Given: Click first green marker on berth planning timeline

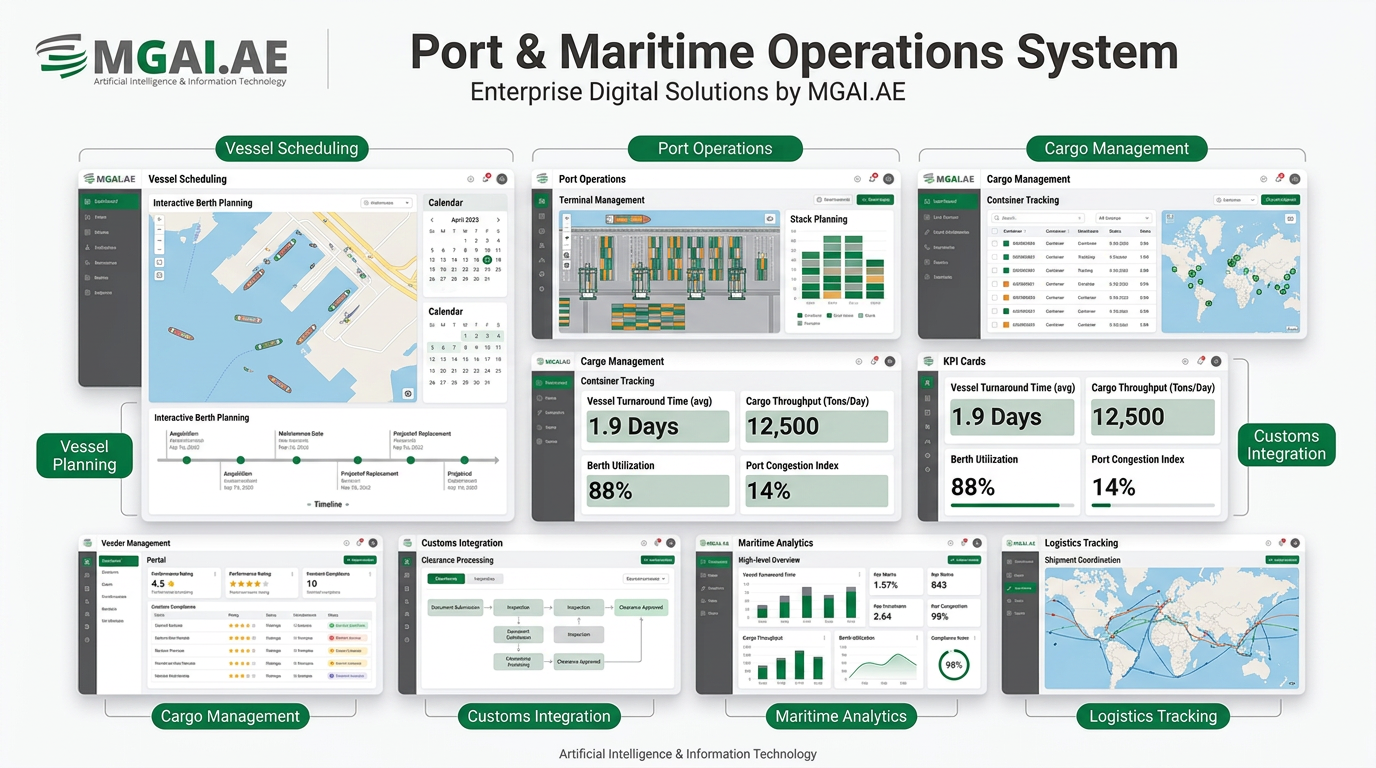Looking at the screenshot, I should pyautogui.click(x=187, y=460).
